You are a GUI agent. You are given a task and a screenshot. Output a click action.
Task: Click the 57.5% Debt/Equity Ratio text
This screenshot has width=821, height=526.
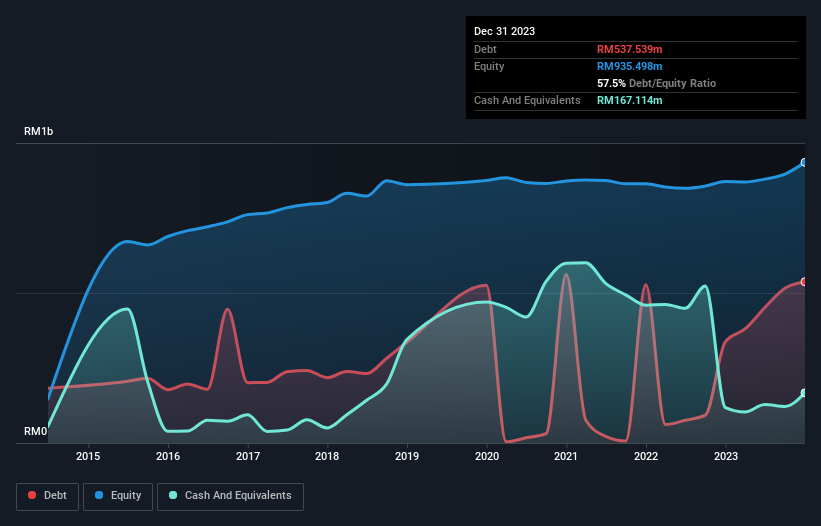[x=656, y=83]
